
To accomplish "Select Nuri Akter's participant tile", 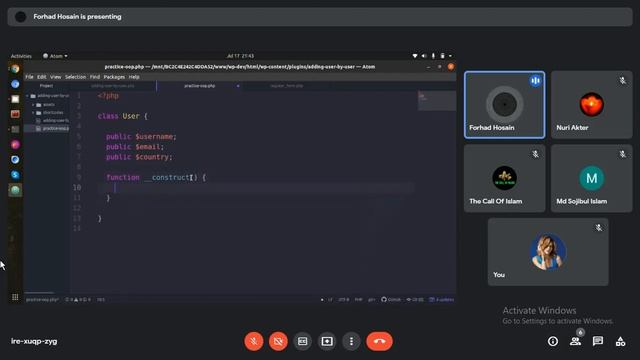I will point(591,105).
